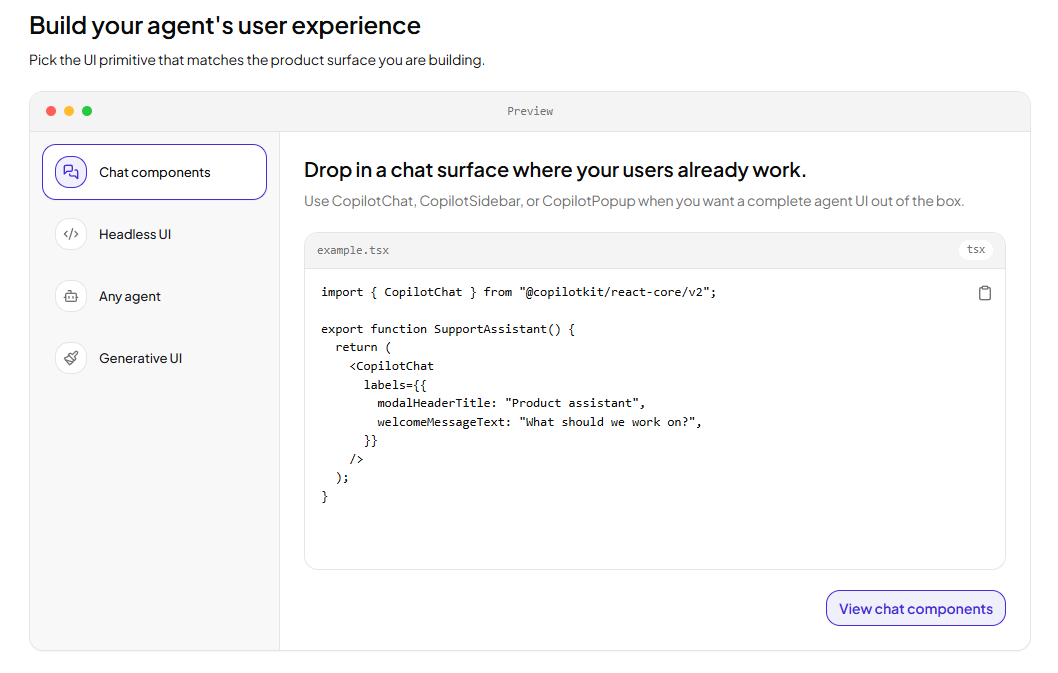Click the 'Build your agent's user experience' heading
Image resolution: width=1058 pixels, height=673 pixels.
click(225, 26)
